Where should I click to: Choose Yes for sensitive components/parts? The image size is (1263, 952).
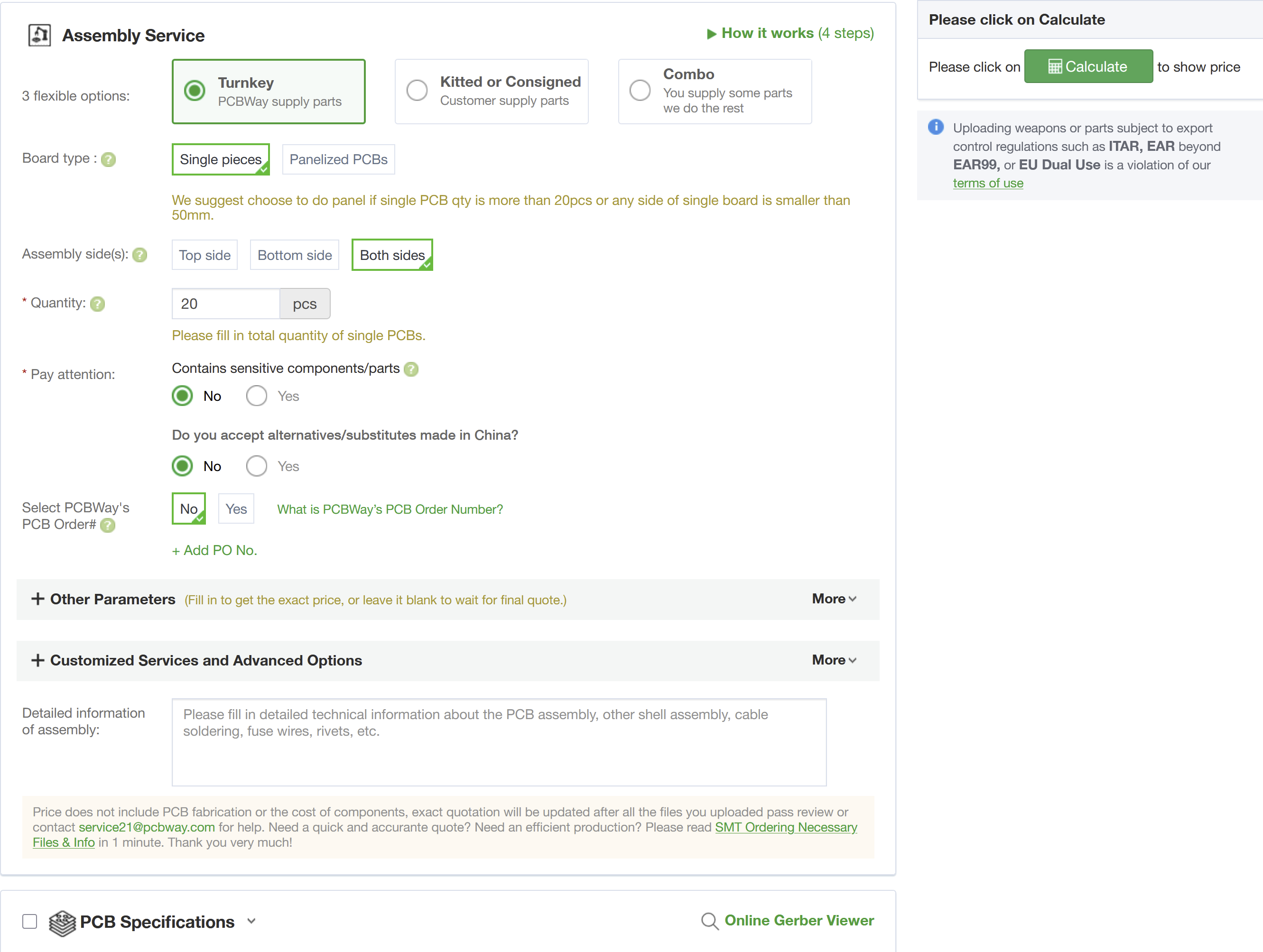tap(256, 396)
